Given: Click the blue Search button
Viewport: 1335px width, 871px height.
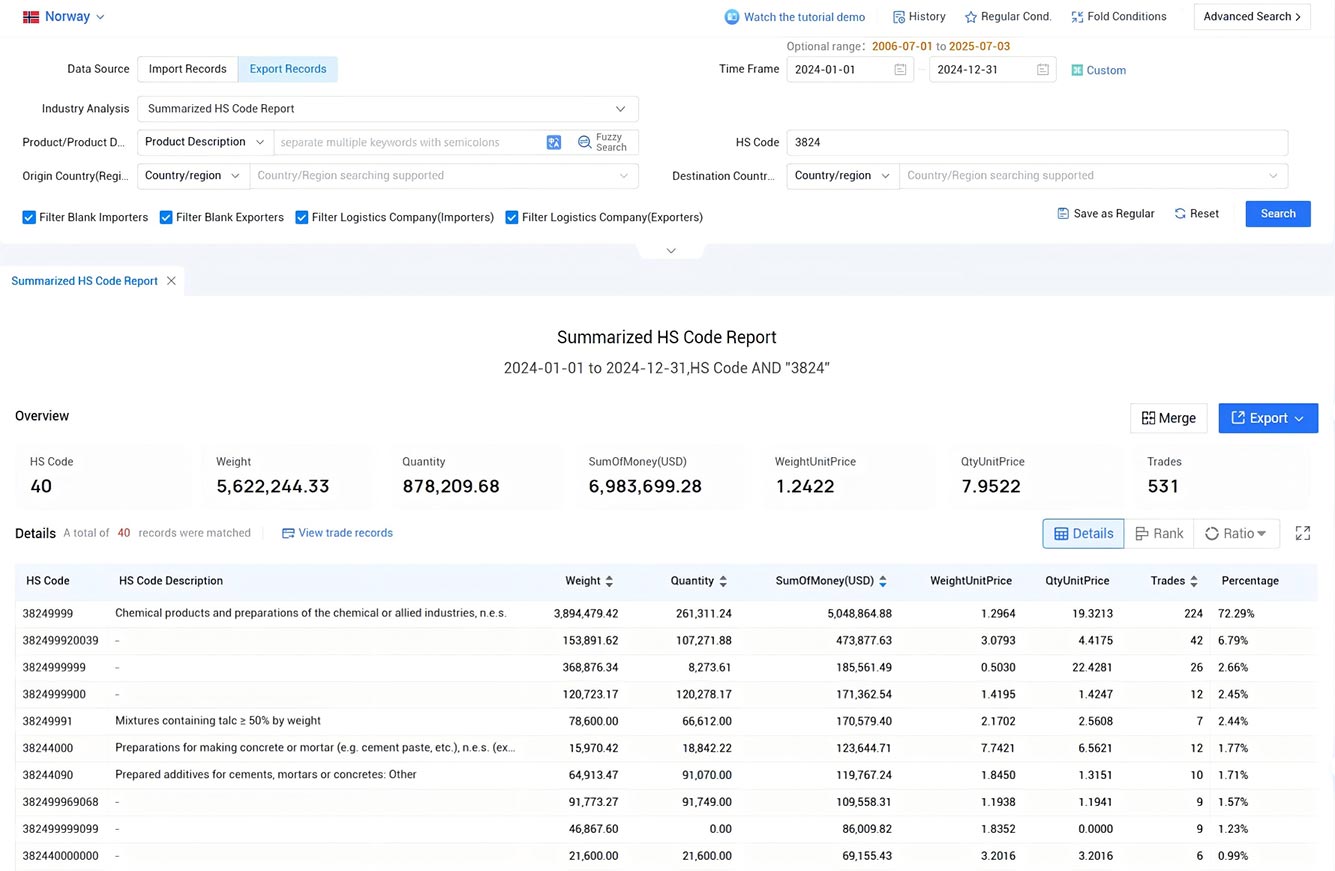Looking at the screenshot, I should [x=1278, y=214].
